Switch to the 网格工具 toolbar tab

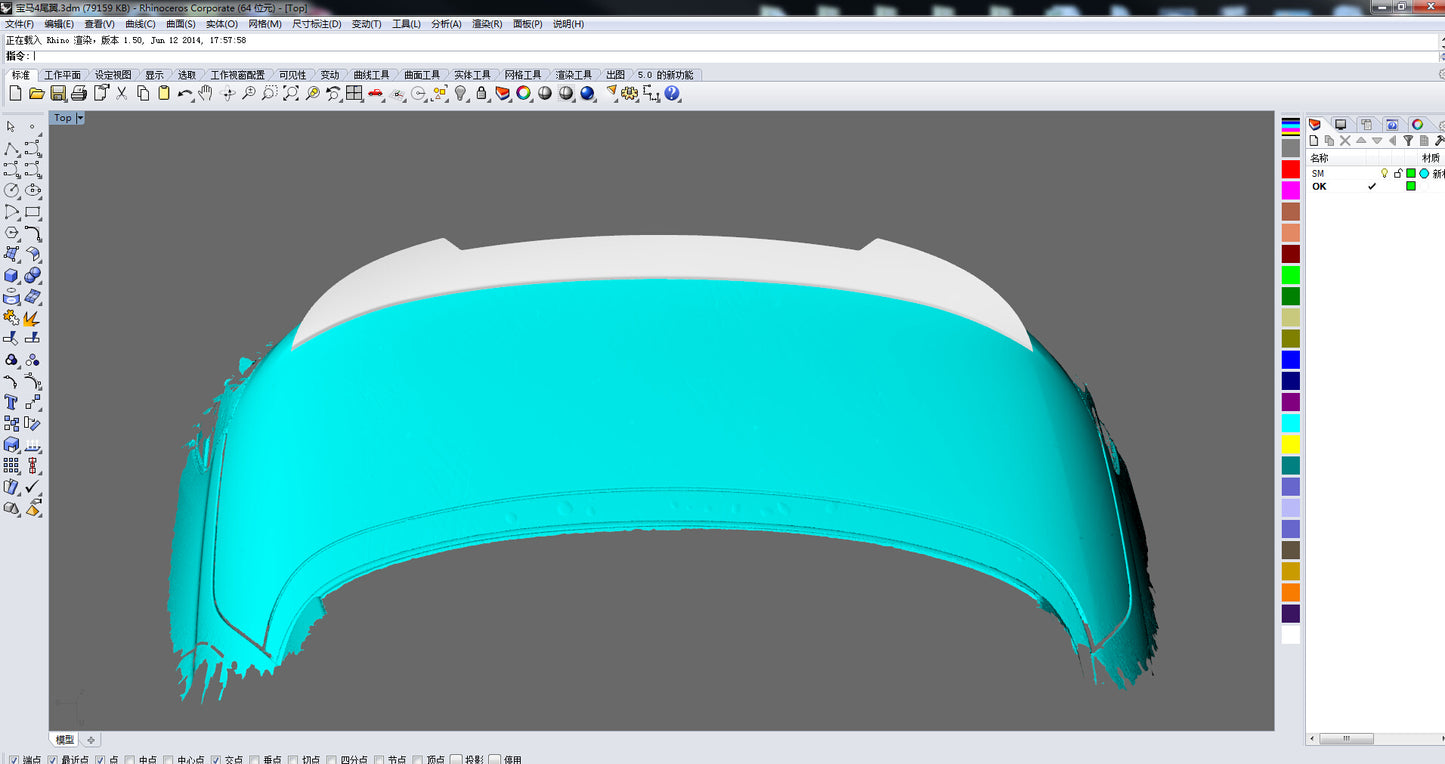coord(523,75)
